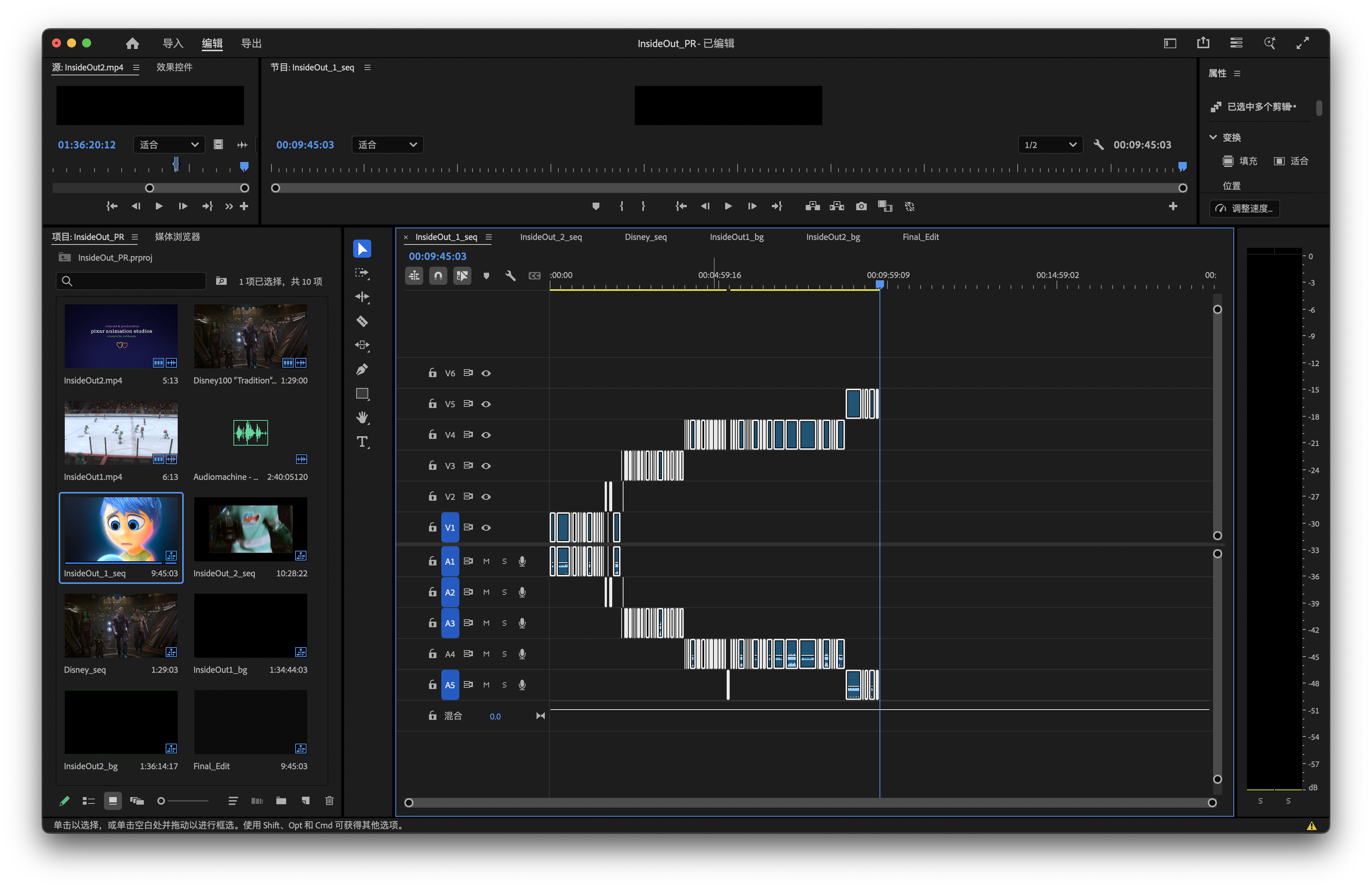This screenshot has height=889, width=1372.
Task: Open the 媒体浏览器 tab
Action: click(x=178, y=237)
